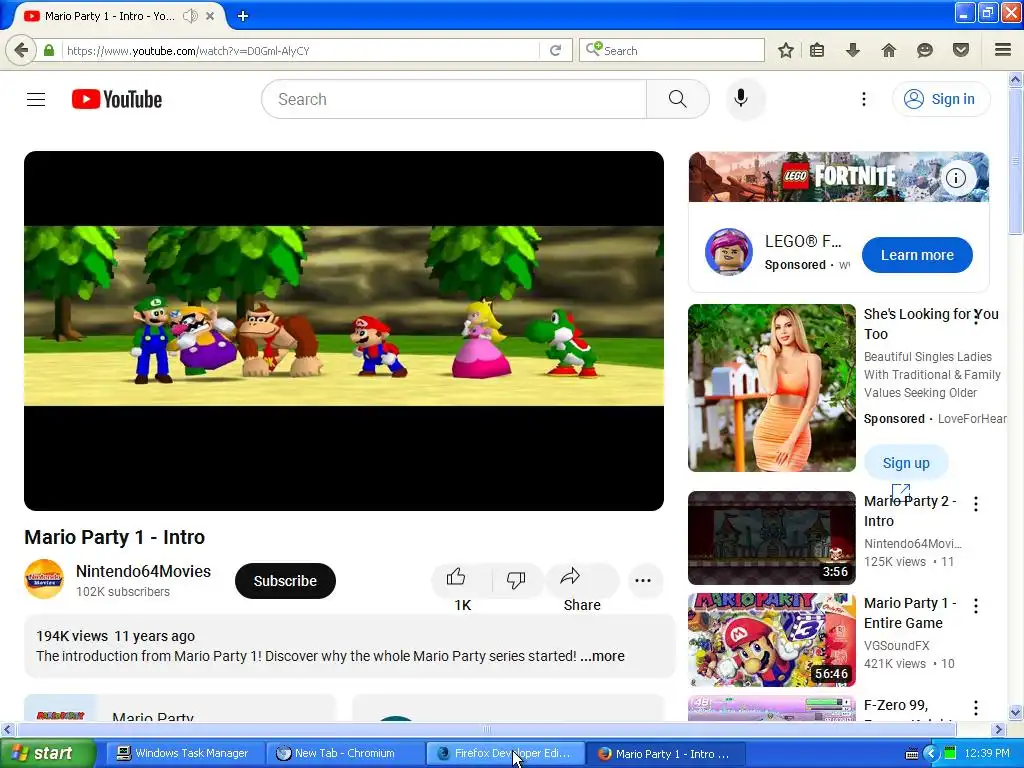The height and width of the screenshot is (768, 1024).
Task: Open a new tab with the plus button
Action: 243,16
